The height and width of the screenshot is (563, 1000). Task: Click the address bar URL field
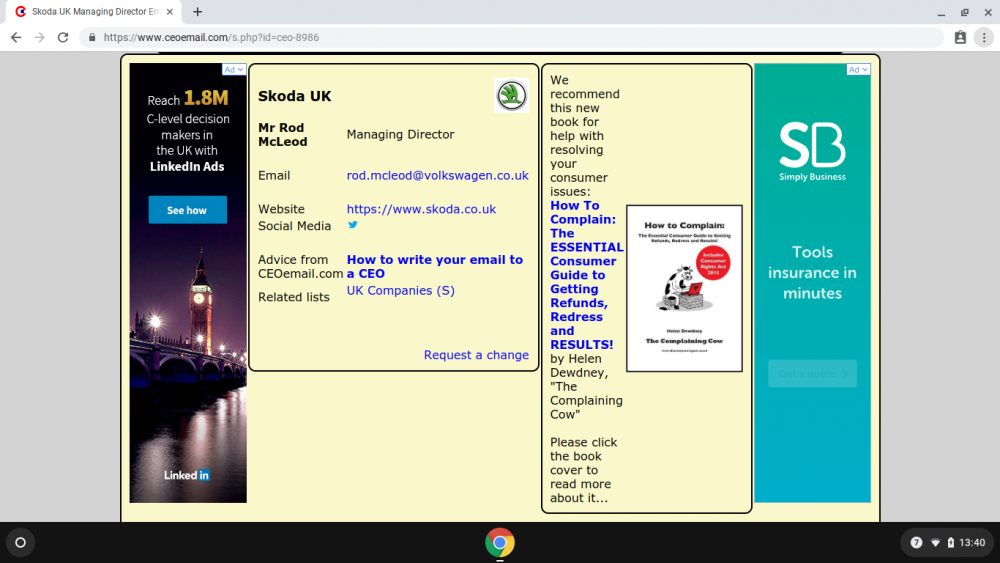pyautogui.click(x=511, y=38)
